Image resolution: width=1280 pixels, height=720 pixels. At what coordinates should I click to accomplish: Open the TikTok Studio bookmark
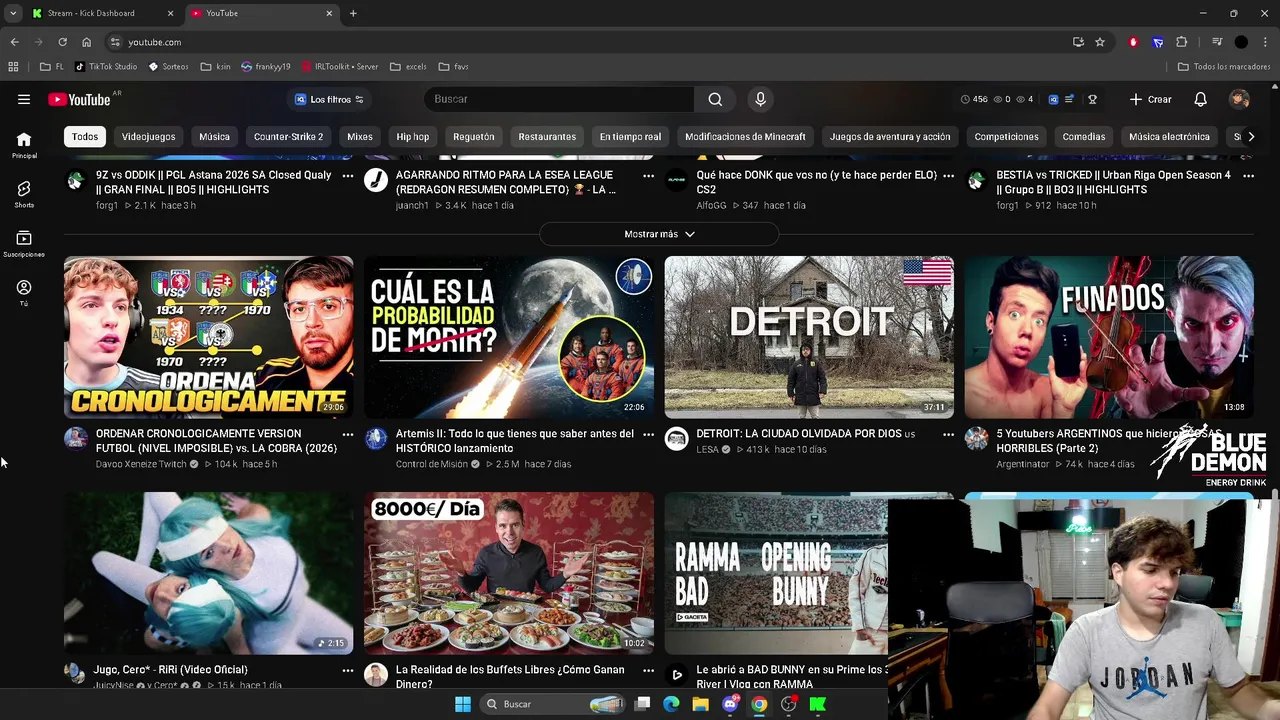(106, 67)
